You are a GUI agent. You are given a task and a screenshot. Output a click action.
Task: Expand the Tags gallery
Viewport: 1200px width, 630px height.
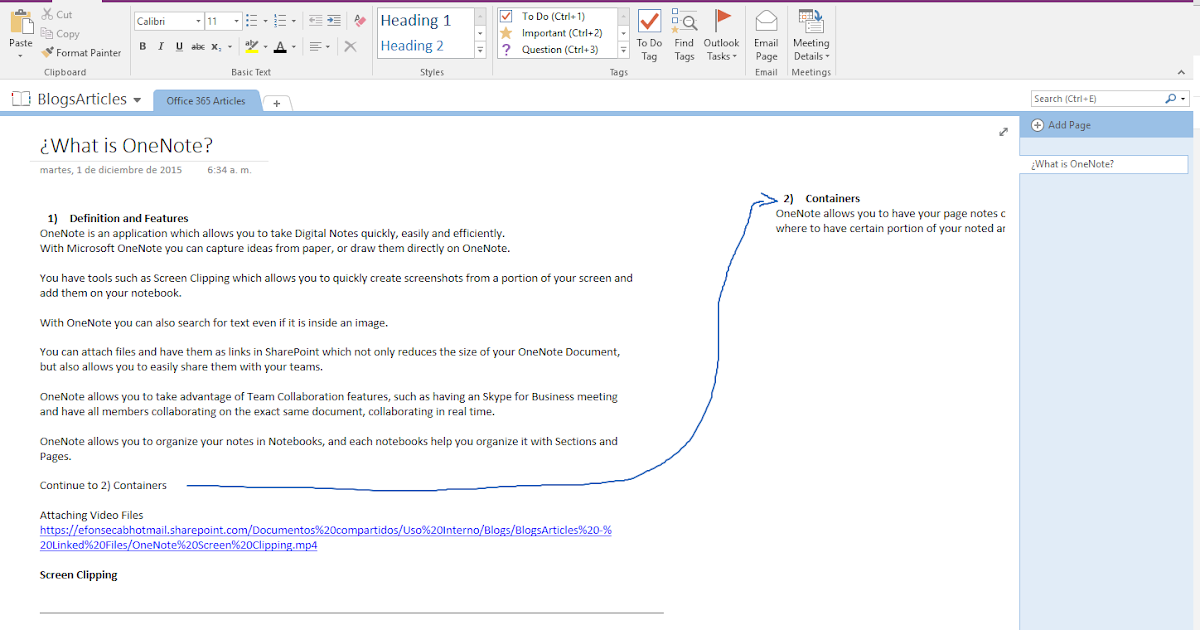(x=624, y=50)
